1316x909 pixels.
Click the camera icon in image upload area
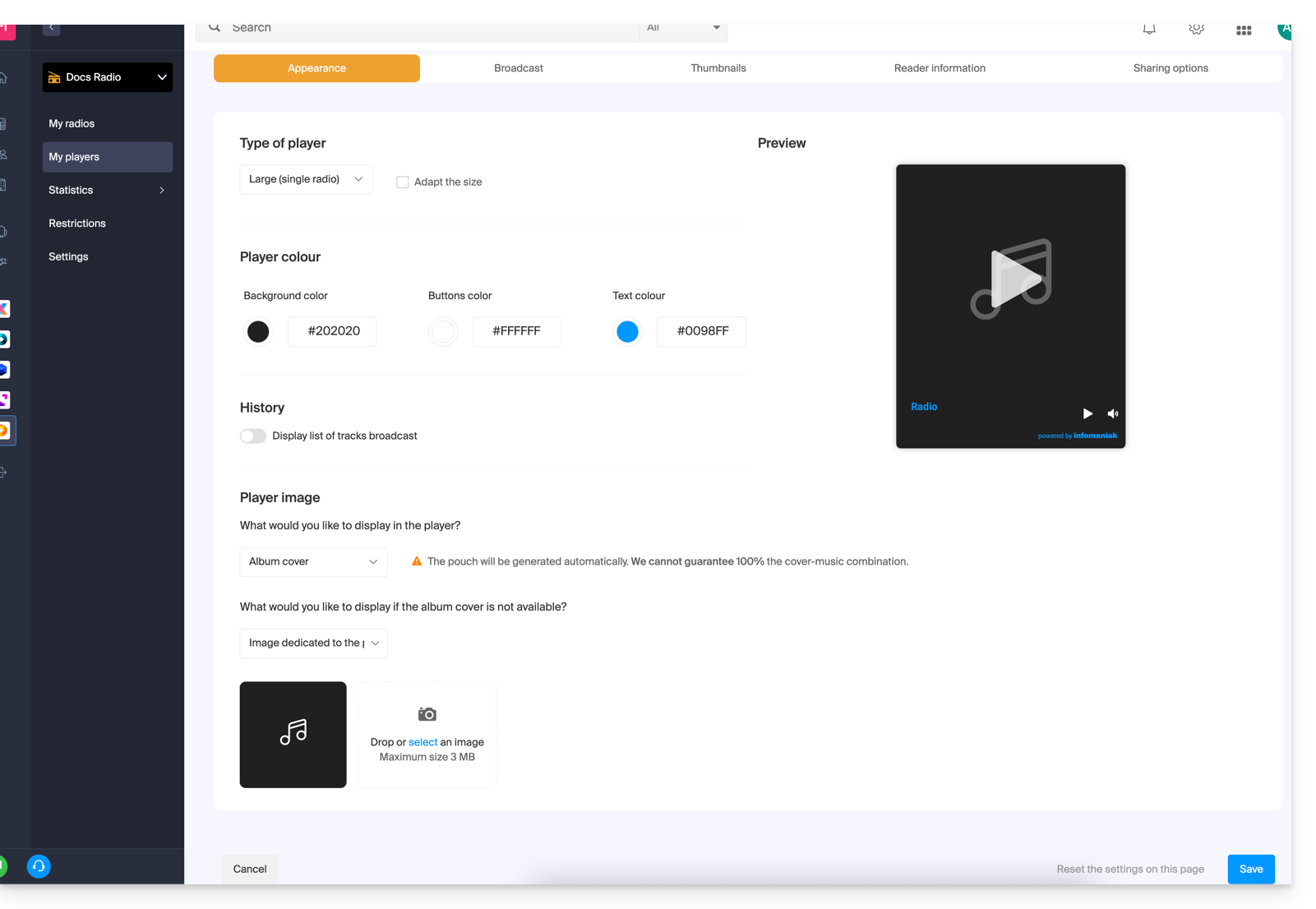427,714
